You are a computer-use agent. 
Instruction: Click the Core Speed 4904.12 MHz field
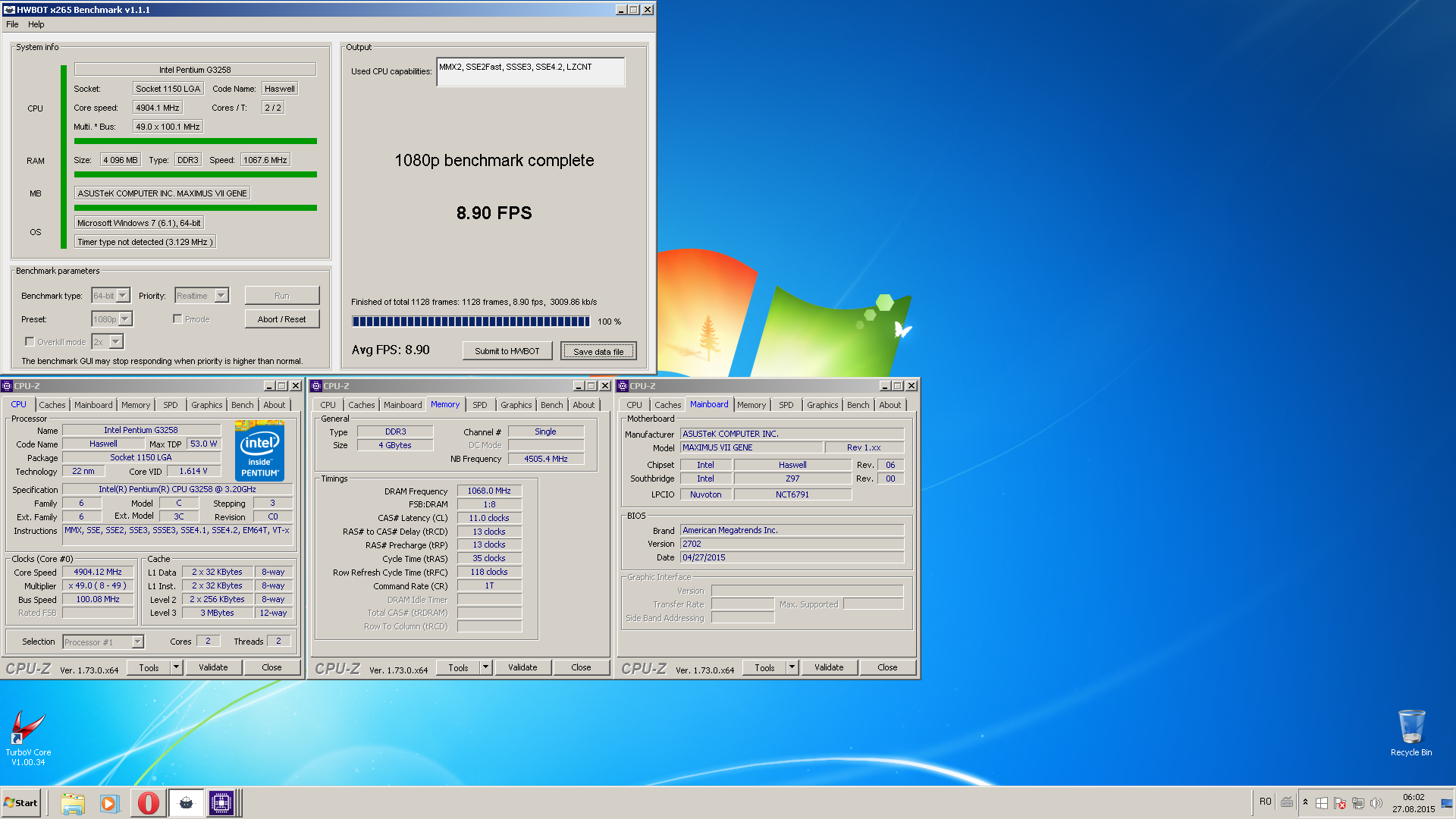click(x=98, y=573)
